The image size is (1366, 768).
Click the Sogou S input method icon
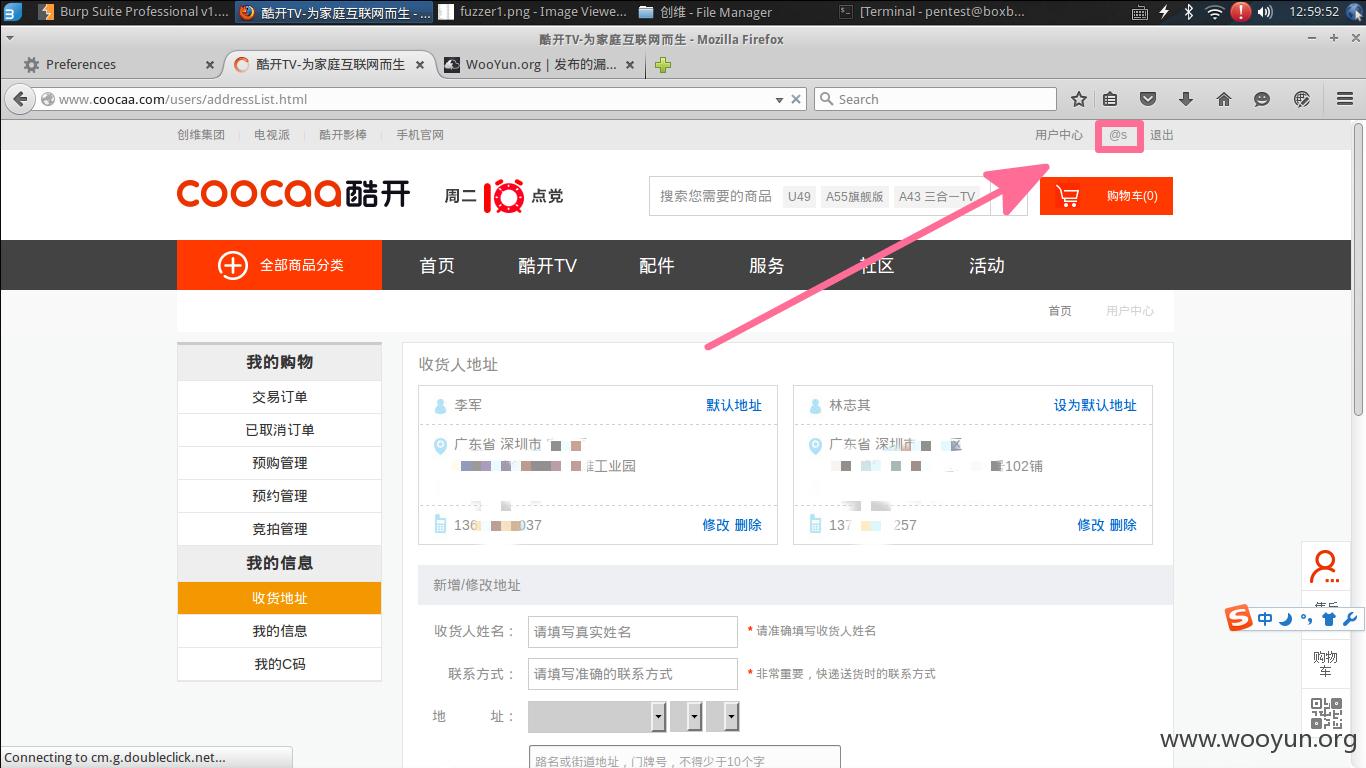1239,619
